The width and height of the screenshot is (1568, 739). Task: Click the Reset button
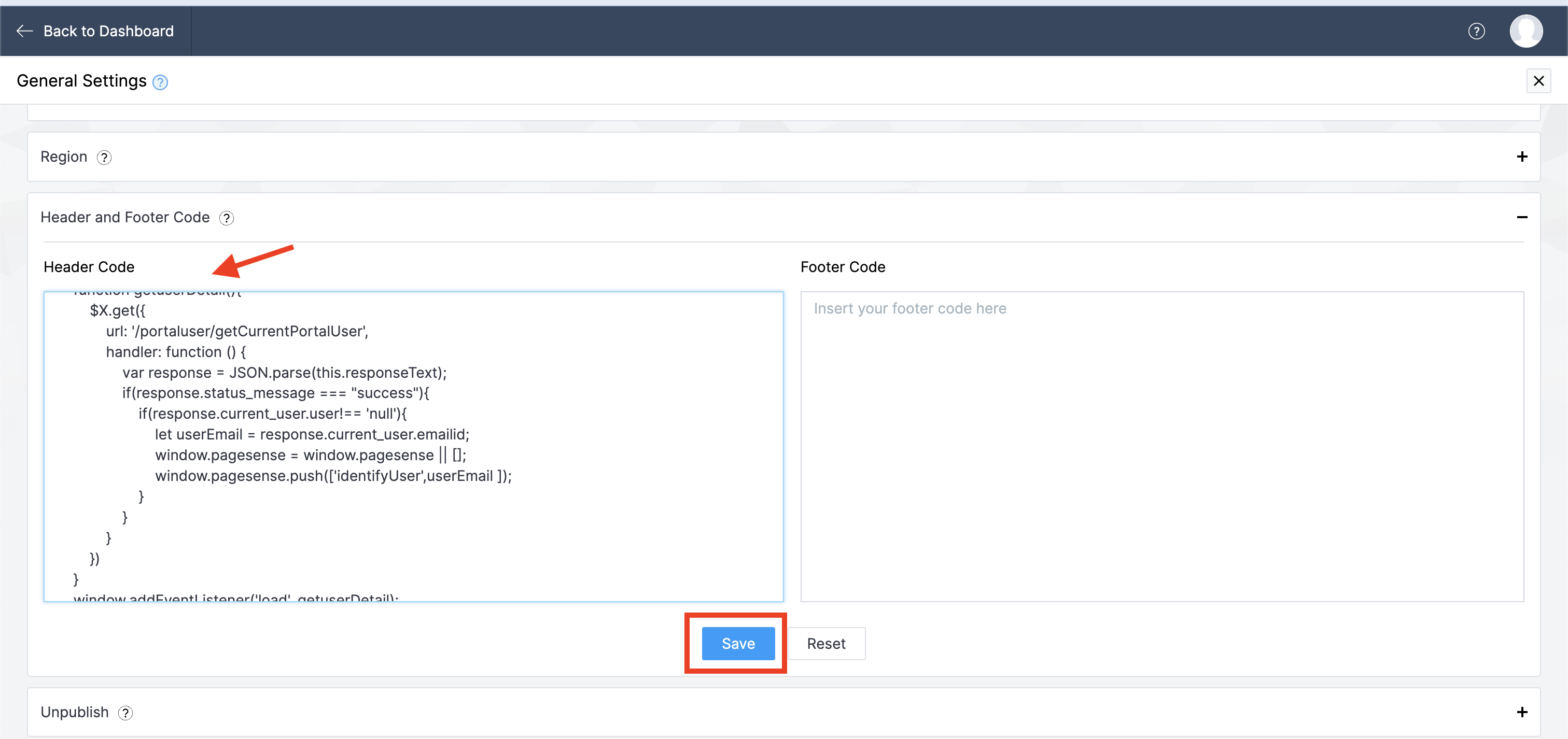coord(826,644)
